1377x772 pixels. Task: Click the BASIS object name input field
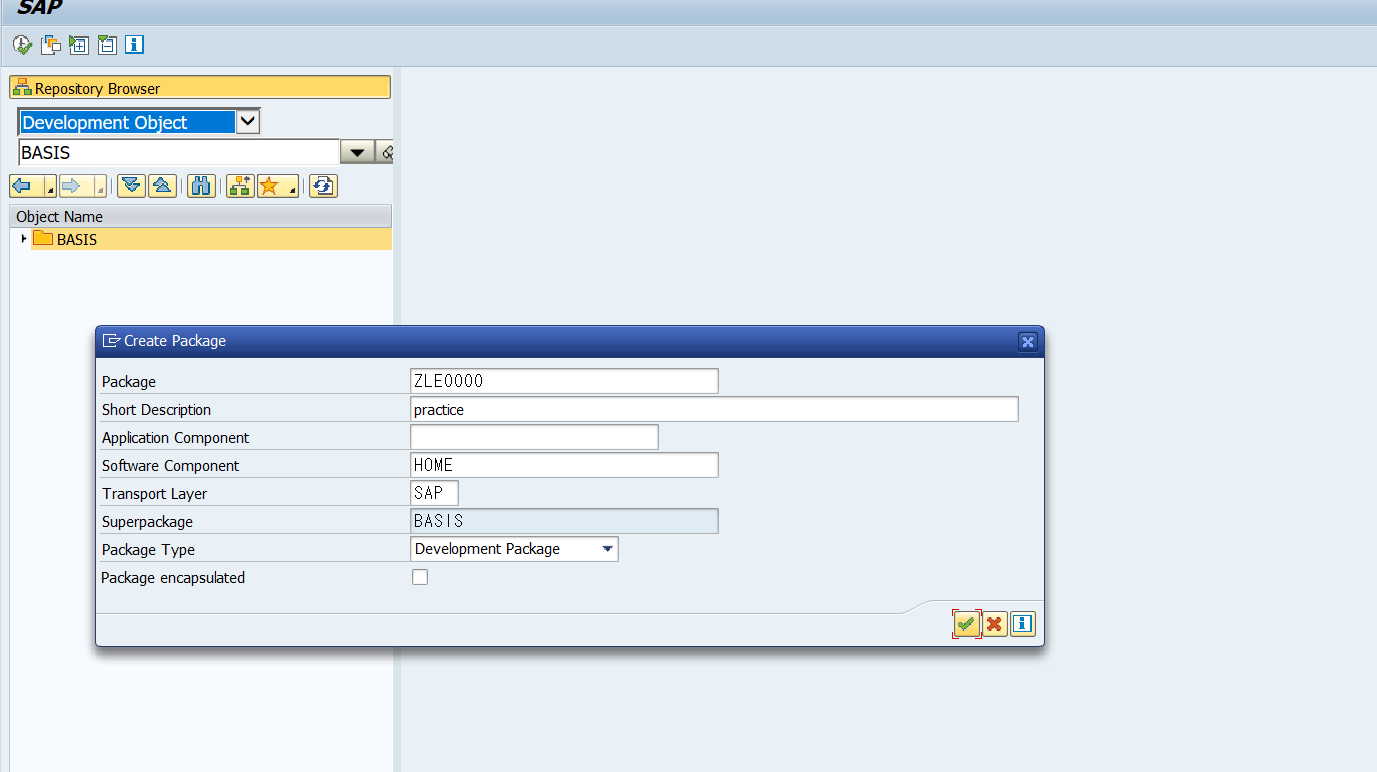[179, 153]
